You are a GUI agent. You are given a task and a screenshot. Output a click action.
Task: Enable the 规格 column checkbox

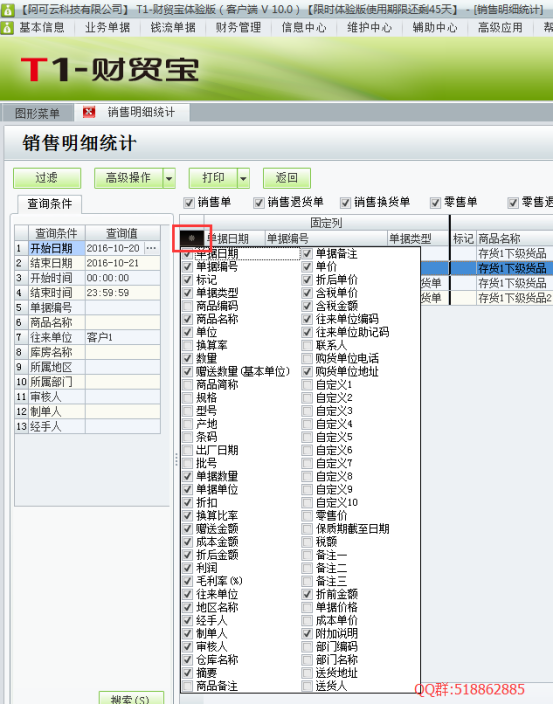[x=188, y=398]
